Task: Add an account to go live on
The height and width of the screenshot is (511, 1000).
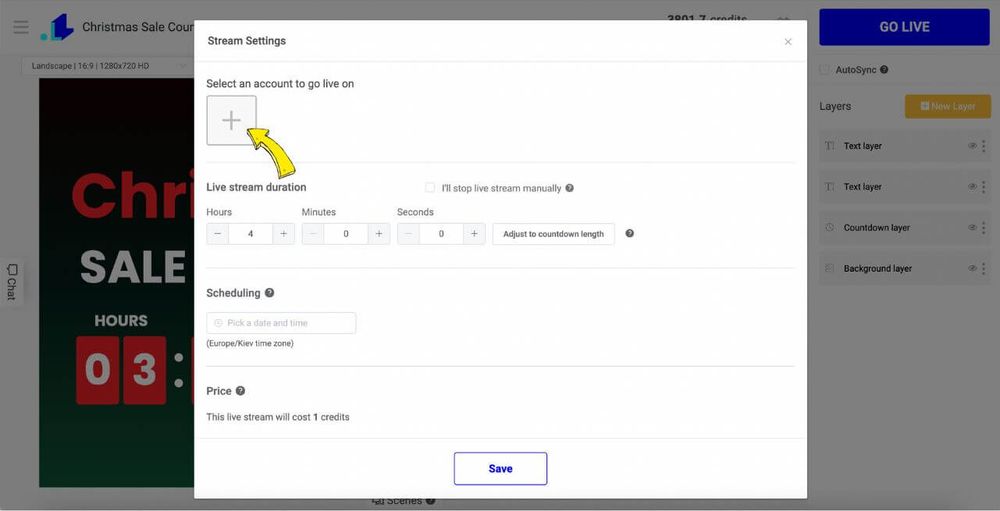Action: pos(231,120)
